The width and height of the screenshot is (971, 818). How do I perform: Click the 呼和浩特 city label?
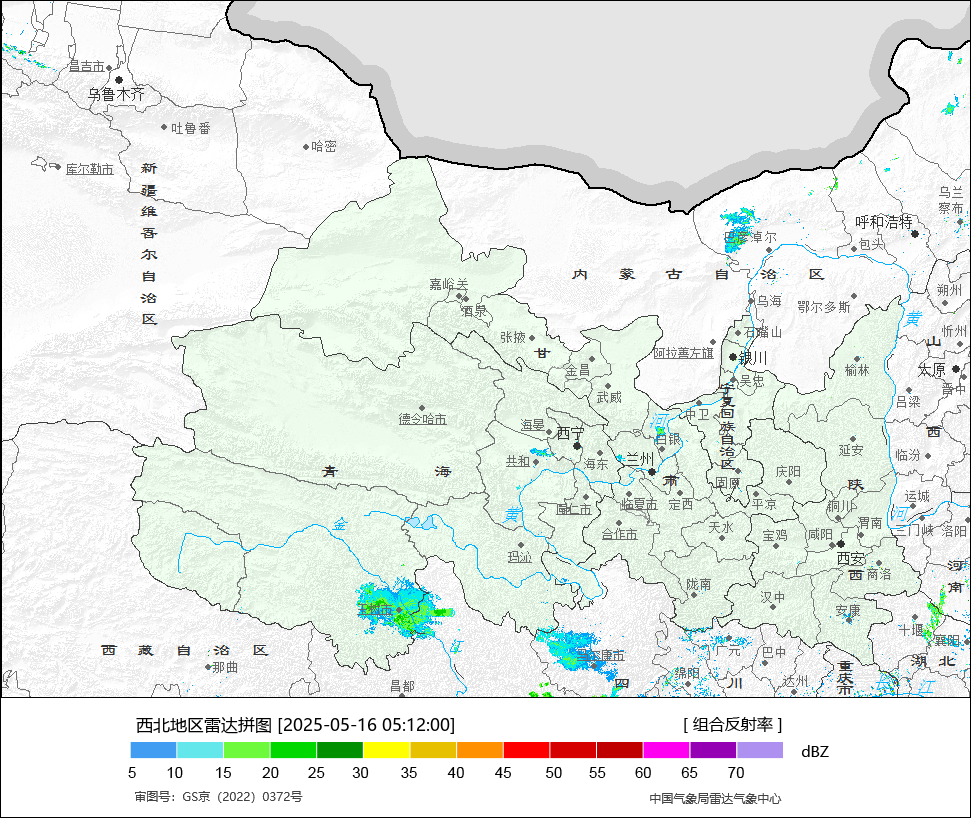tap(884, 222)
